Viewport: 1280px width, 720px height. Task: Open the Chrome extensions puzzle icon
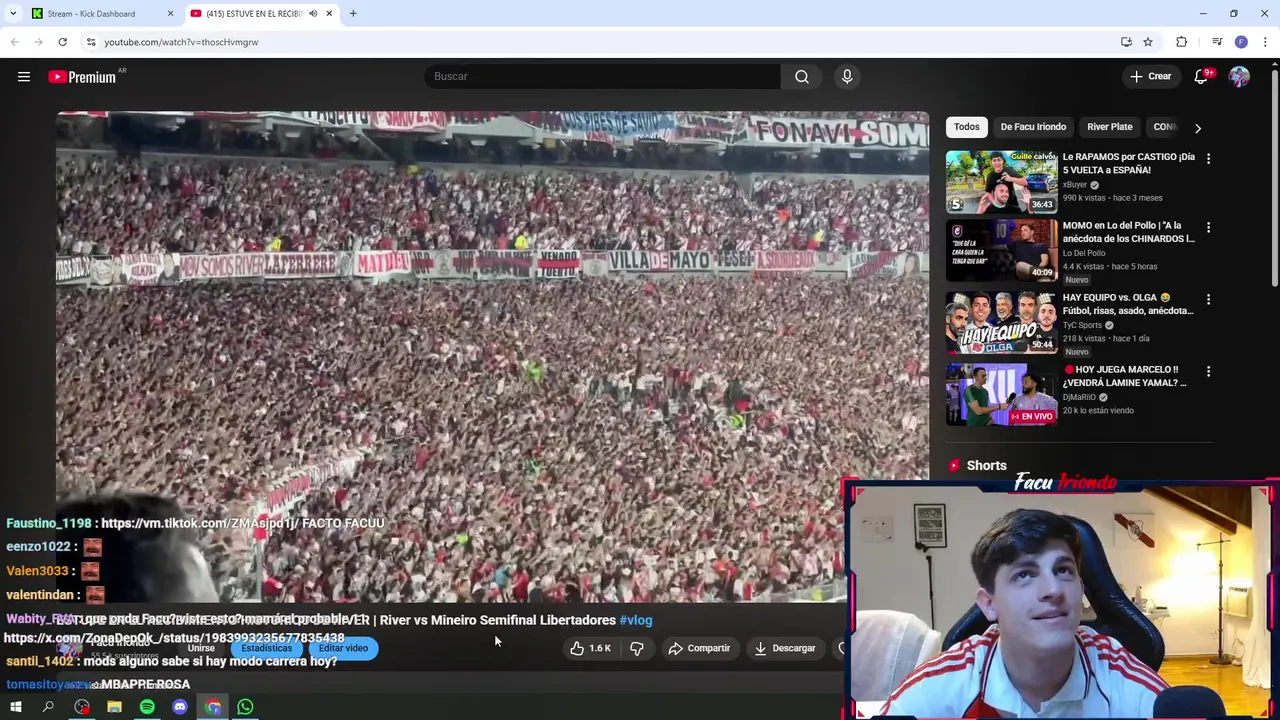(x=1182, y=42)
